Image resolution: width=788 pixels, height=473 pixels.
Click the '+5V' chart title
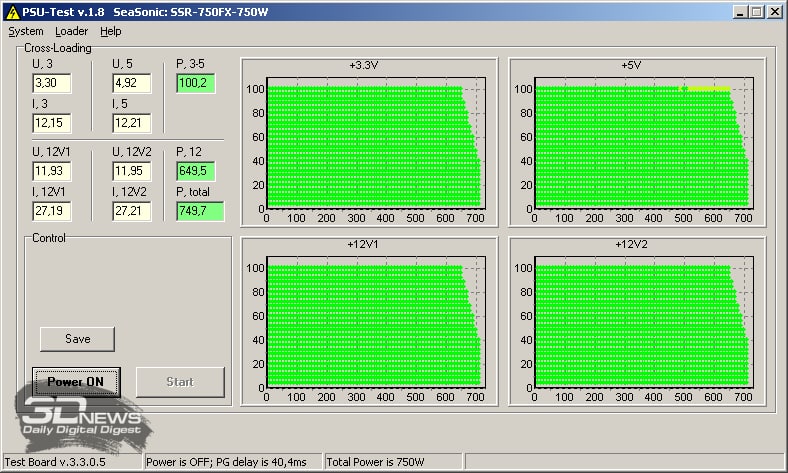[x=631, y=65]
